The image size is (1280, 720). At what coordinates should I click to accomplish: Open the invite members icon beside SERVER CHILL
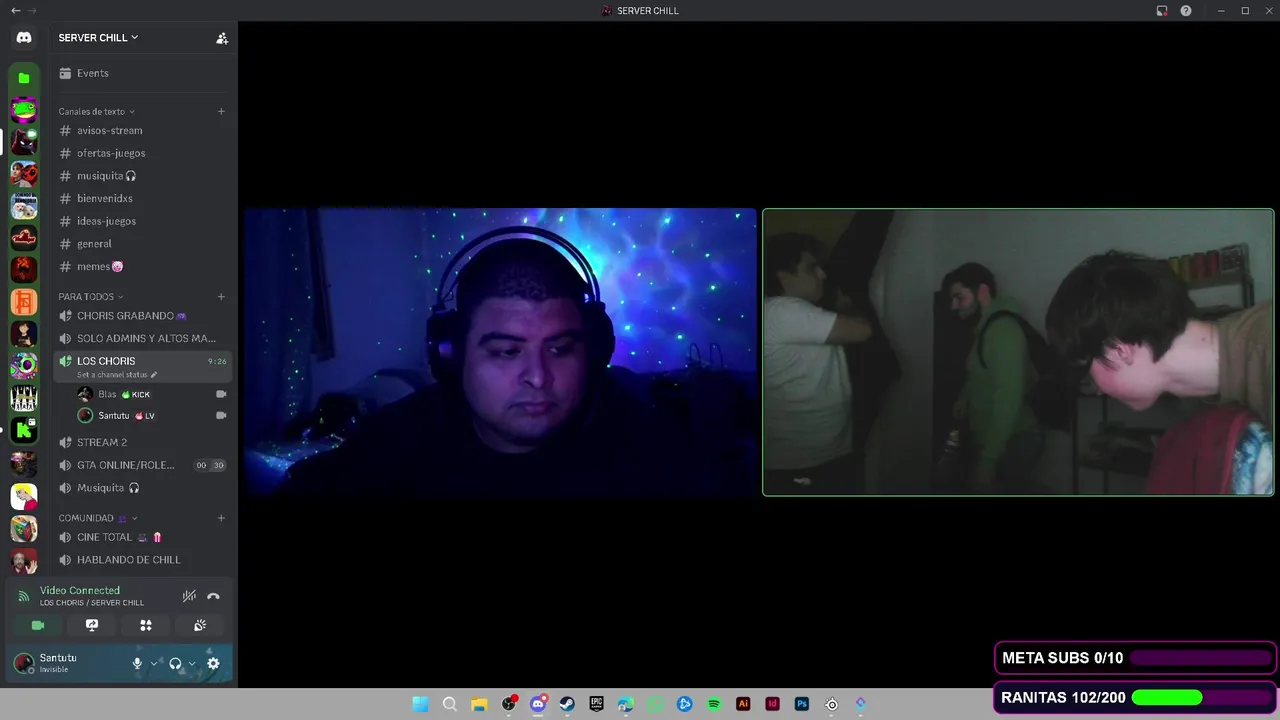222,38
